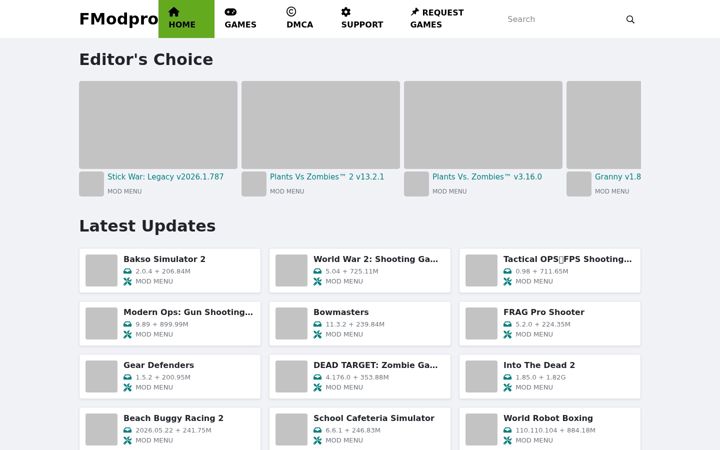Open the School Cafeteria Simulator title

(x=374, y=418)
